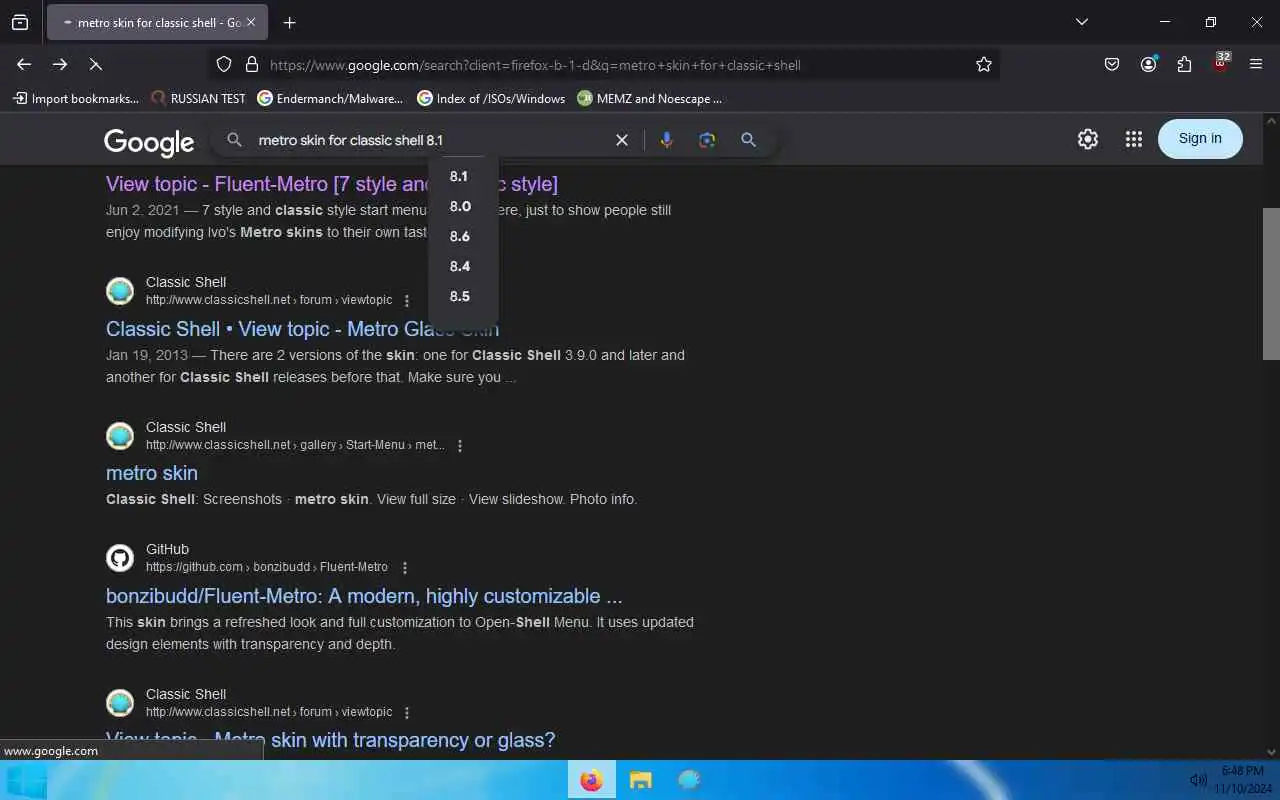Image resolution: width=1280 pixels, height=800 pixels.
Task: Open the Fluent-Metro 7 style topic result
Action: tap(332, 184)
